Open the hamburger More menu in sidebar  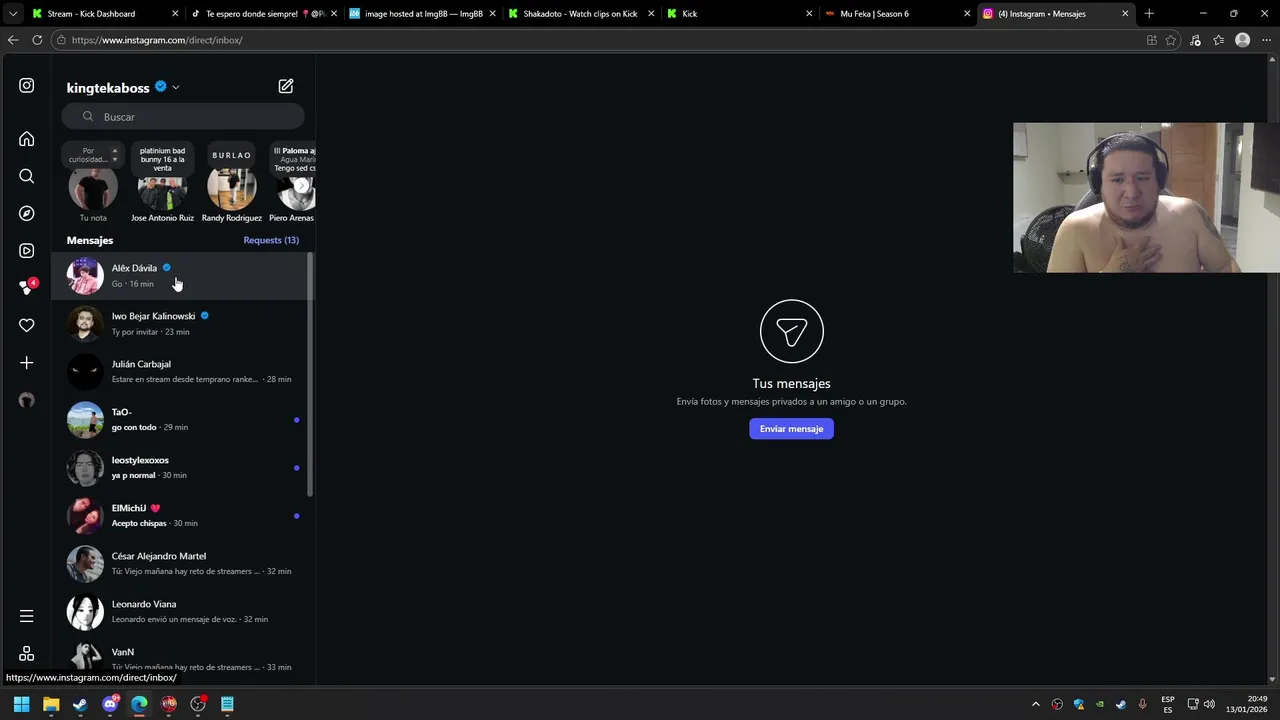pyautogui.click(x=27, y=616)
